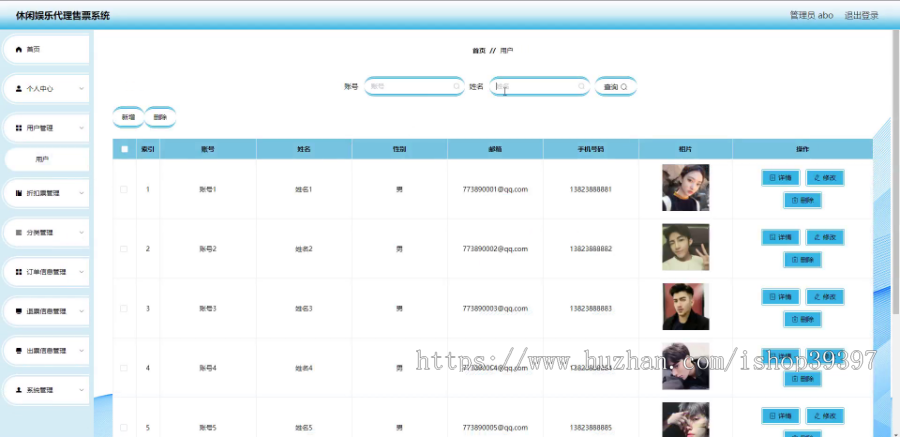900x437 pixels.
Task: Click the magnifier icon in 账号 search field
Action: 456,87
